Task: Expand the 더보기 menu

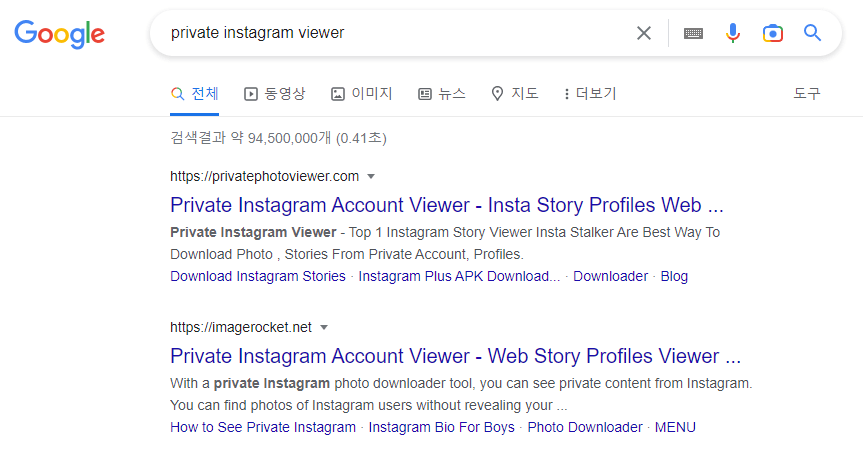Action: pos(590,94)
